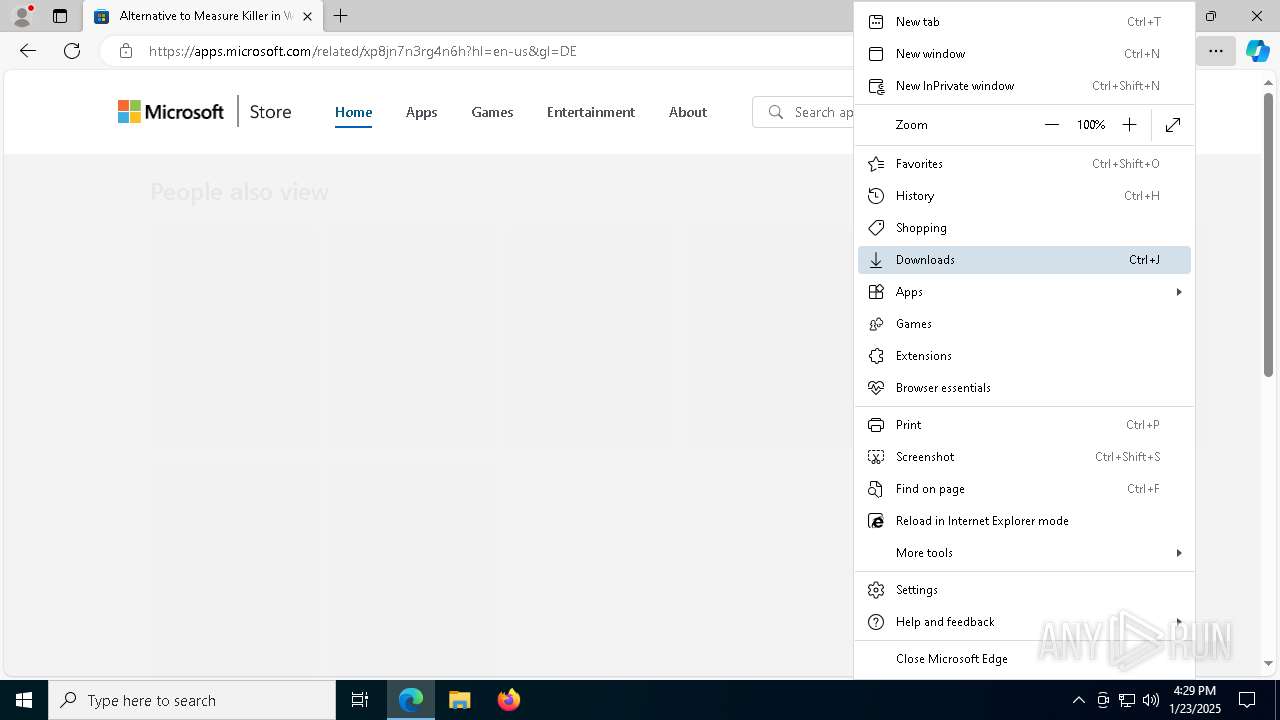This screenshot has width=1280, height=720.
Task: Open the Windows Start menu
Action: point(24,700)
